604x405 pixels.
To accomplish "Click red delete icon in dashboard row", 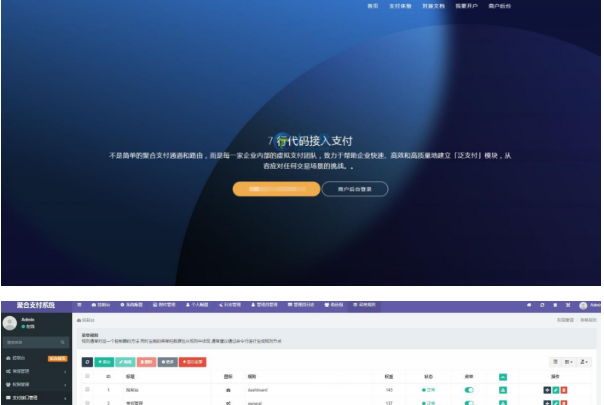I will click(x=564, y=390).
